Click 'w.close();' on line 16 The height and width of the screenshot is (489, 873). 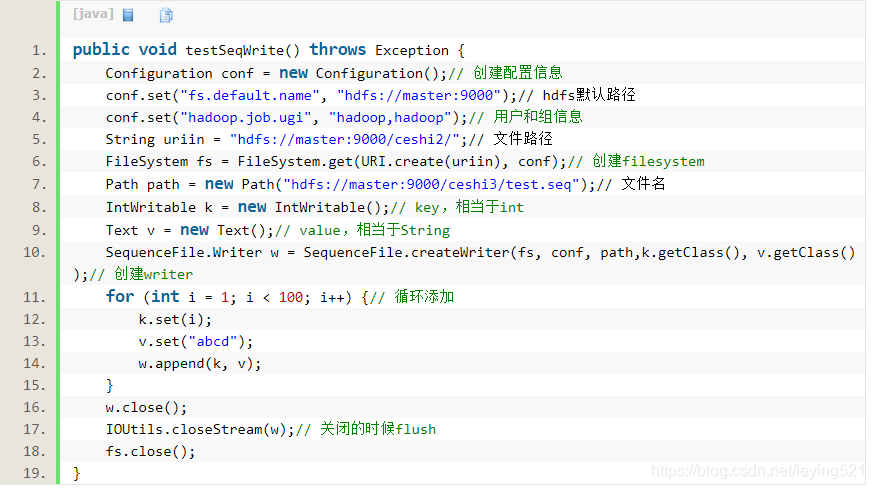146,408
